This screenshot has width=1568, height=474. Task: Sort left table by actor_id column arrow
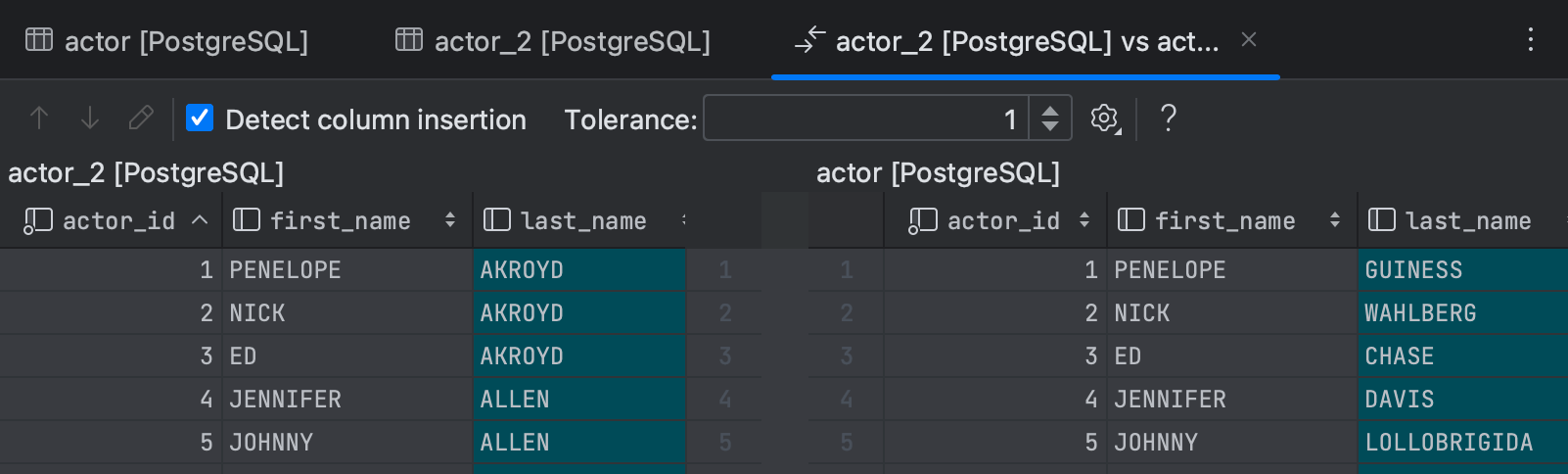click(200, 220)
